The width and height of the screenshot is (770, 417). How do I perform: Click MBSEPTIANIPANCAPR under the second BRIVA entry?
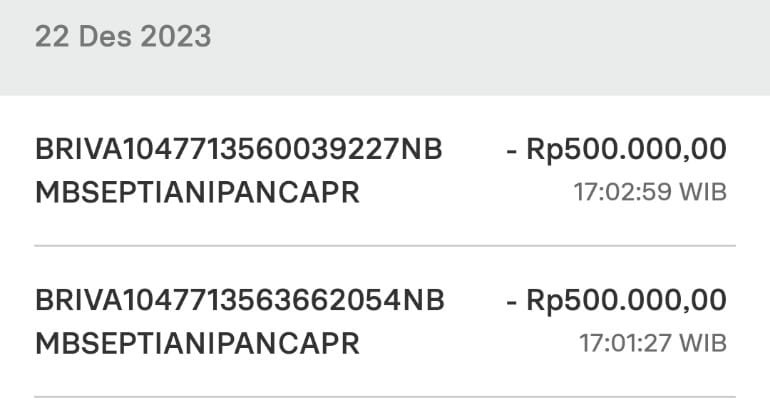coord(197,343)
